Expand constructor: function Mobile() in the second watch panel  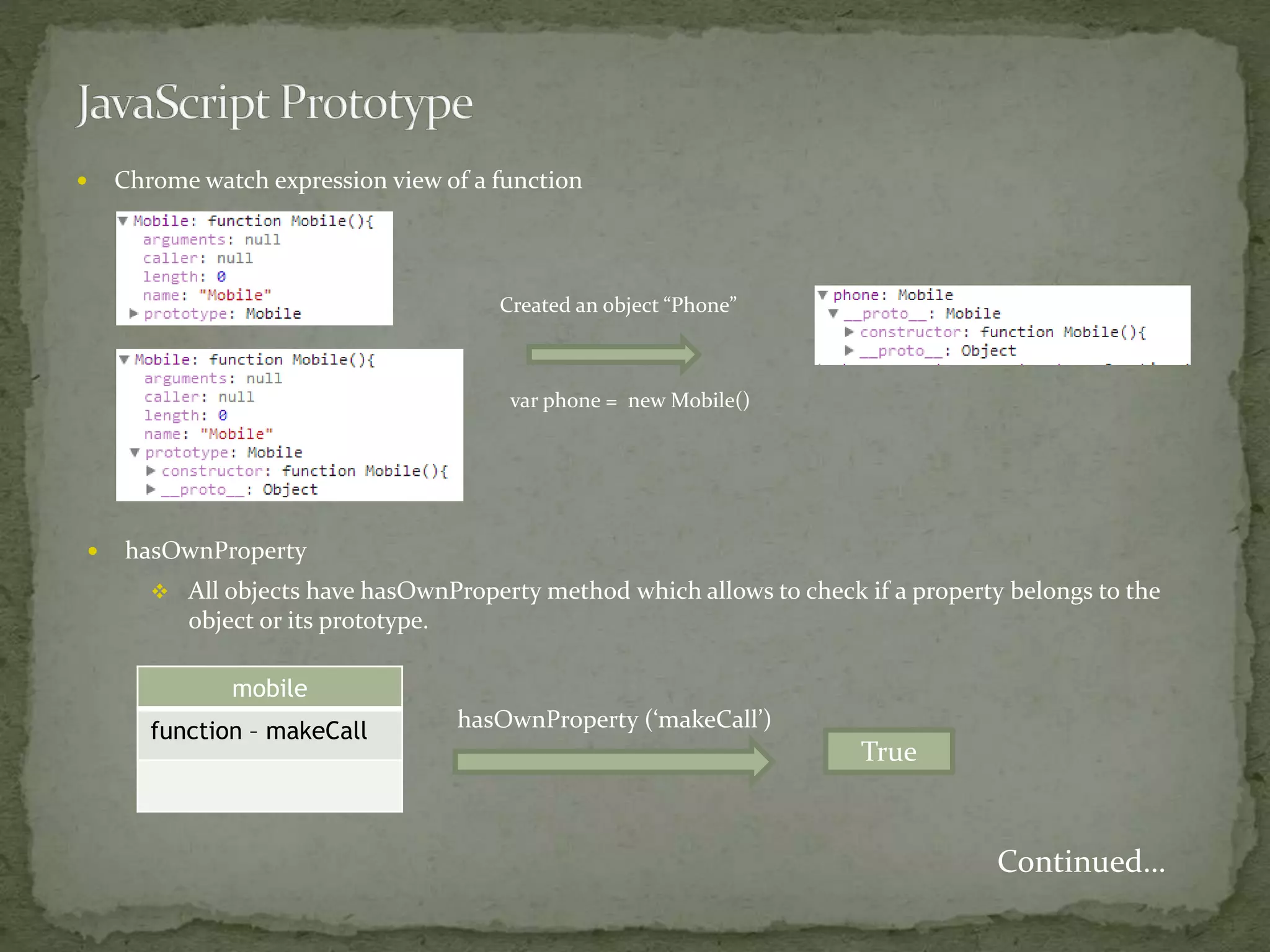tap(151, 471)
